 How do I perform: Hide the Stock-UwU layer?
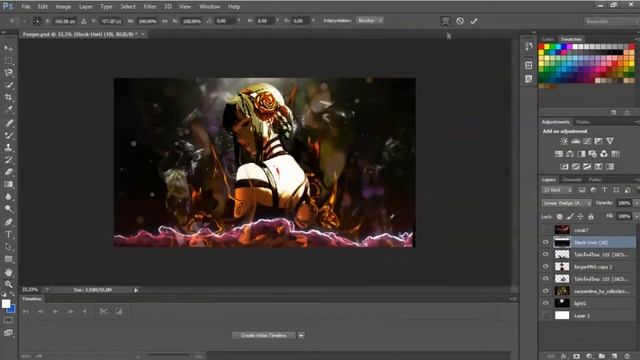coord(546,242)
